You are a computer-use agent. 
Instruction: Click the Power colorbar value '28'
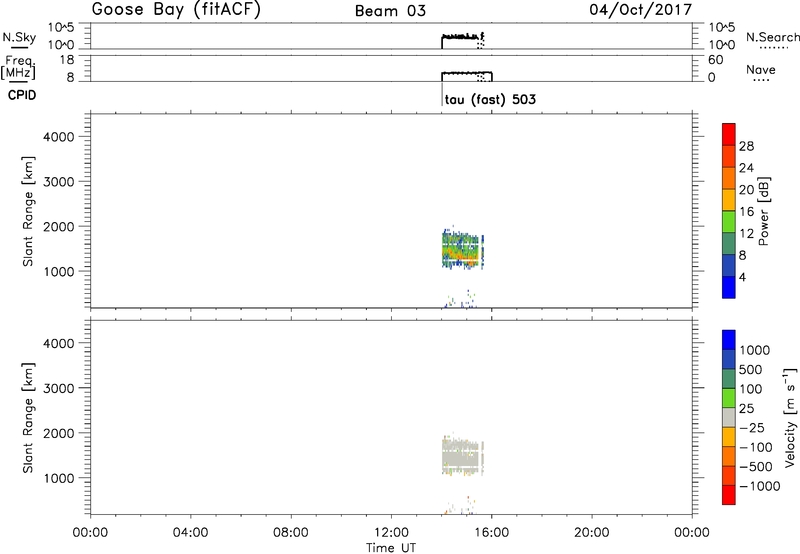tap(746, 146)
